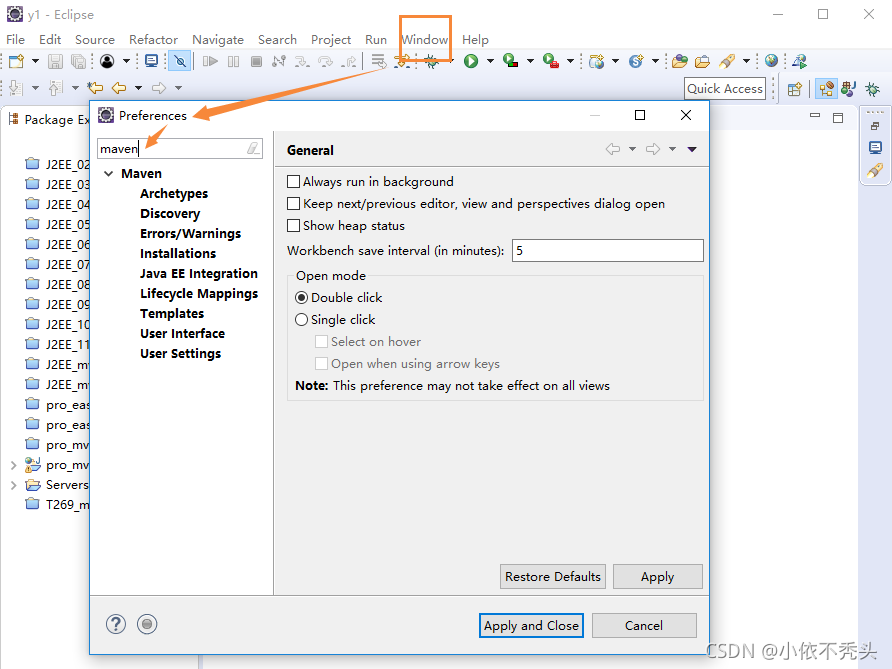Viewport: 892px width, 669px height.
Task: Click the Apply button
Action: 658,577
